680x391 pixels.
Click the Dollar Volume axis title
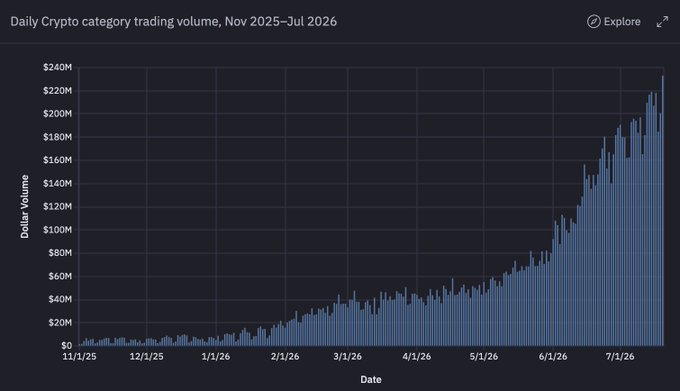pyautogui.click(x=25, y=206)
